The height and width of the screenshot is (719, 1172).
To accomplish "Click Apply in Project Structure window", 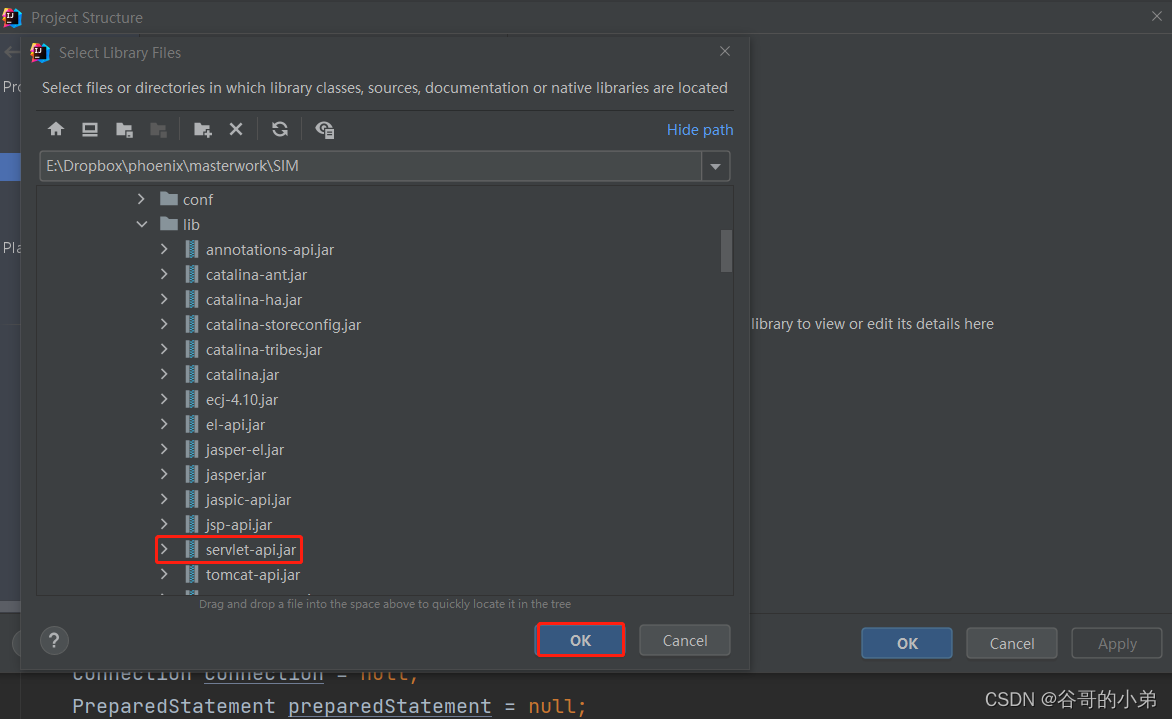I will pos(1117,644).
